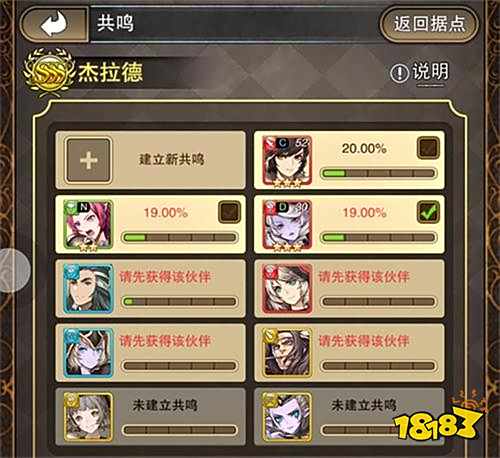This screenshot has width=500, height=458.
Task: Open the 说明 info icon
Action: pos(399,72)
